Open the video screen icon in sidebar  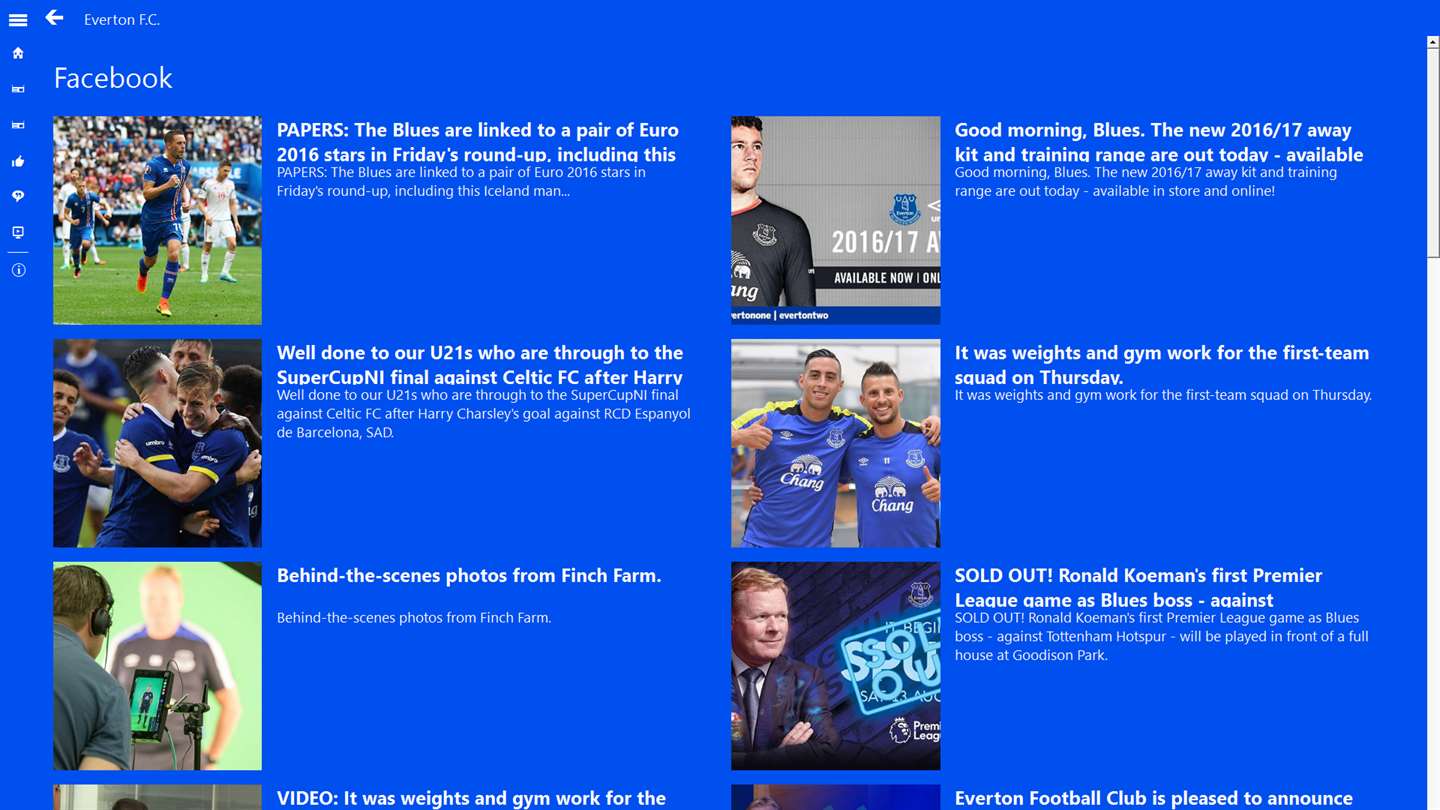point(18,232)
